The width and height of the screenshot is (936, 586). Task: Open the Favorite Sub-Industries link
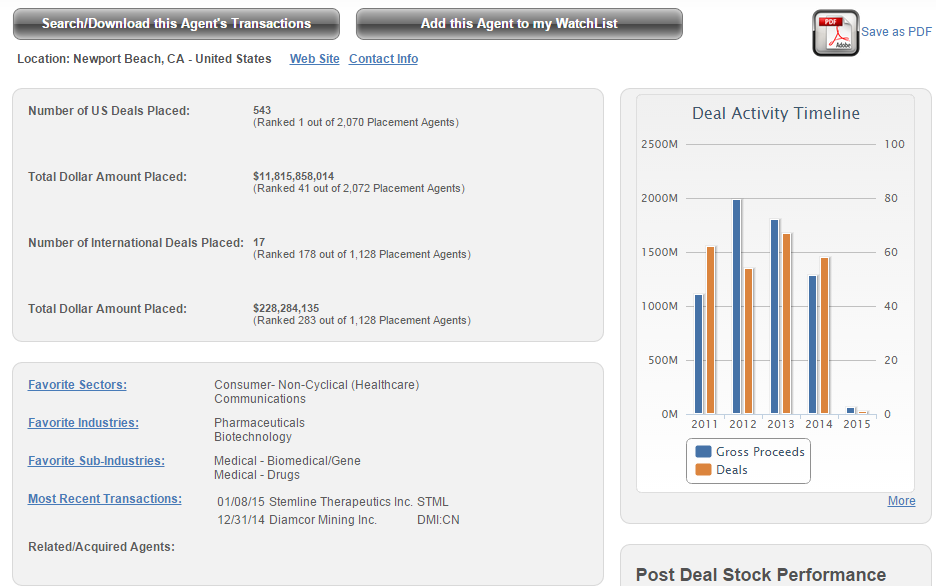96,461
